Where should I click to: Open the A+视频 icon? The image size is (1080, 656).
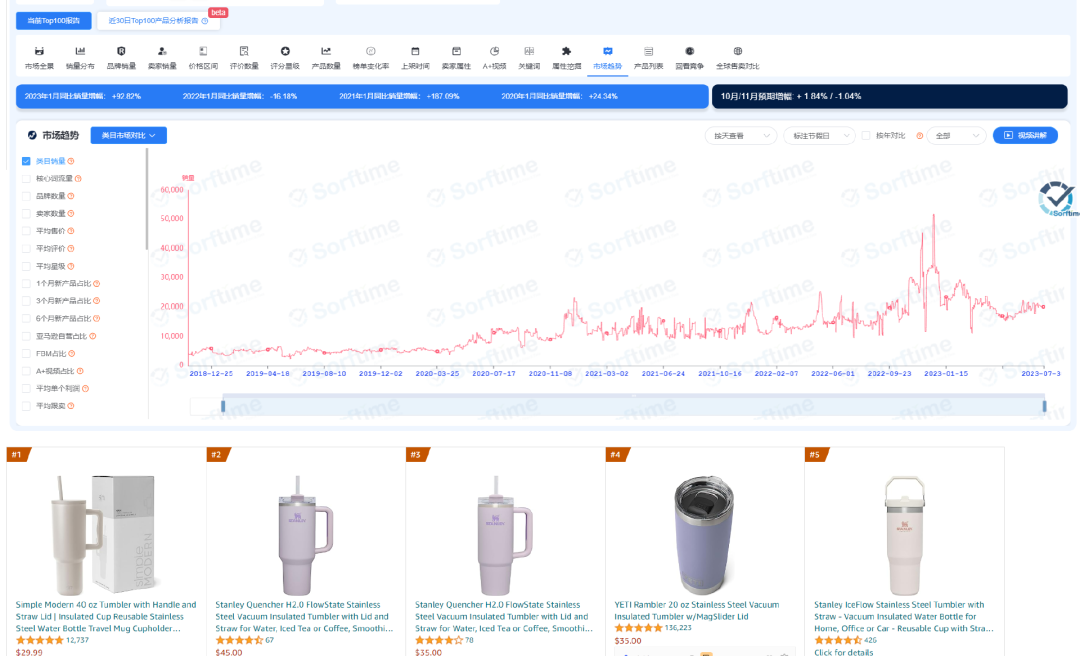pyautogui.click(x=495, y=51)
